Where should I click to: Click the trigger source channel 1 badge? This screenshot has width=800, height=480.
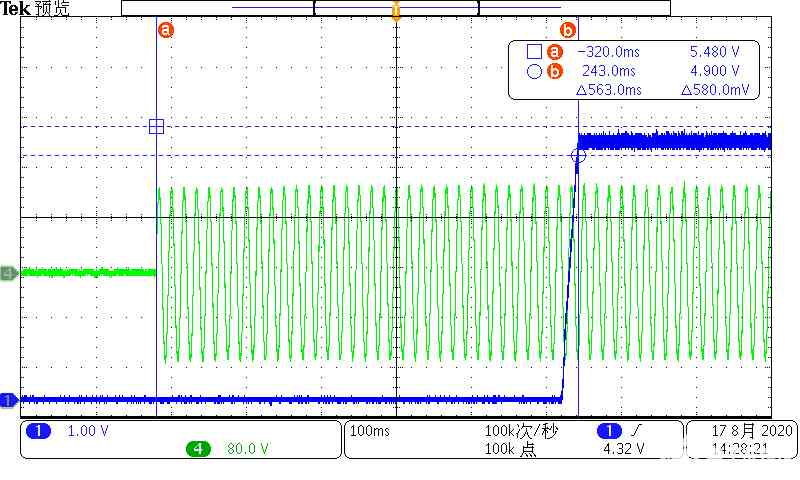(609, 432)
